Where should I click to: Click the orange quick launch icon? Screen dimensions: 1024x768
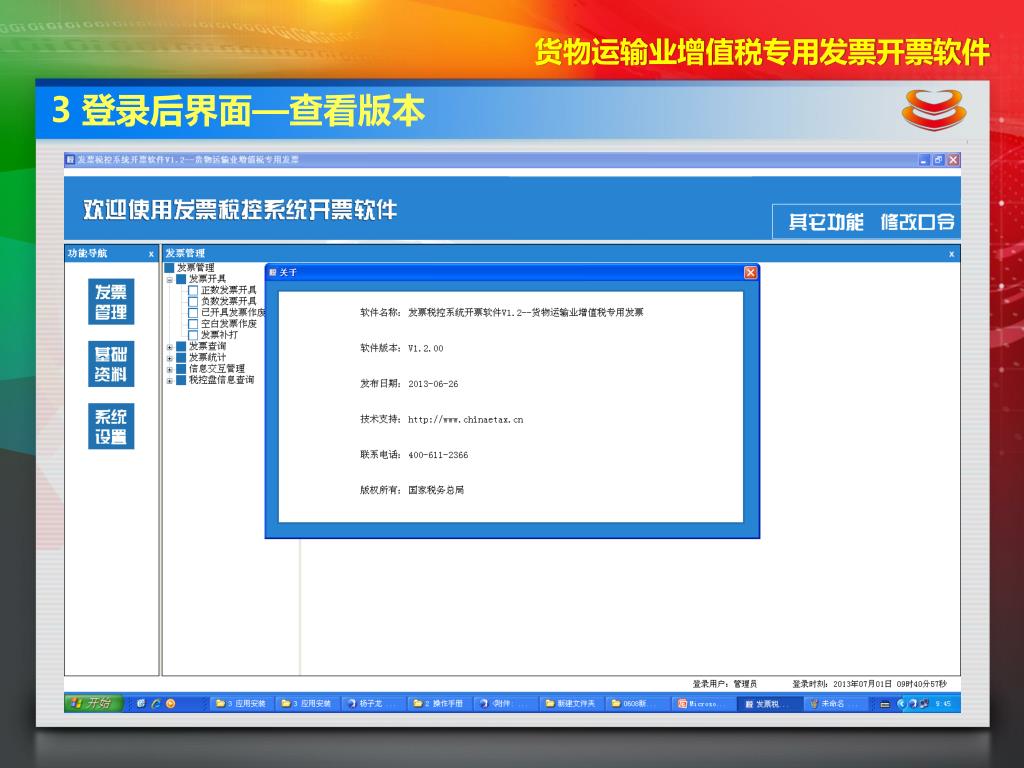coord(171,703)
